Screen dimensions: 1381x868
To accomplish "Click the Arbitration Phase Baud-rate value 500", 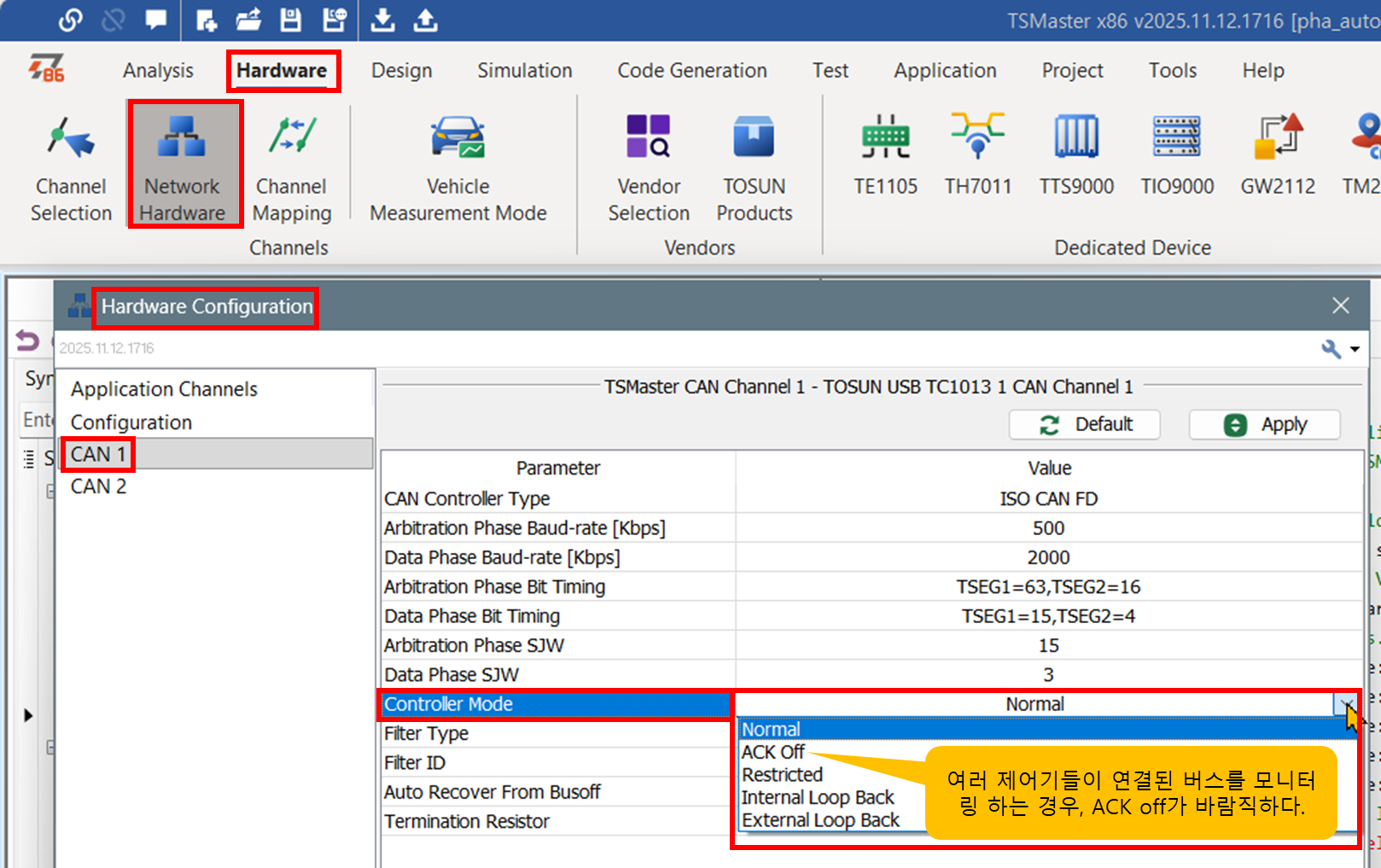I will [x=1049, y=528].
